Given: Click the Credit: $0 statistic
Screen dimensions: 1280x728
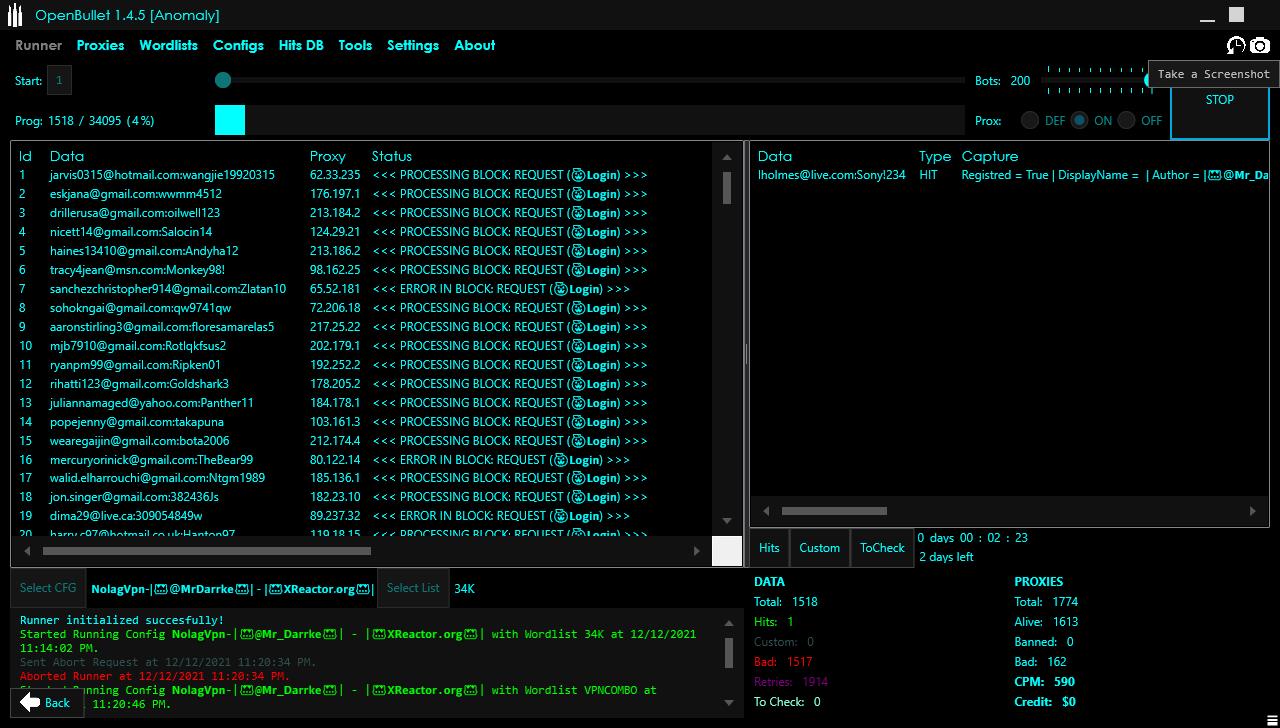Looking at the screenshot, I should click(1045, 702).
